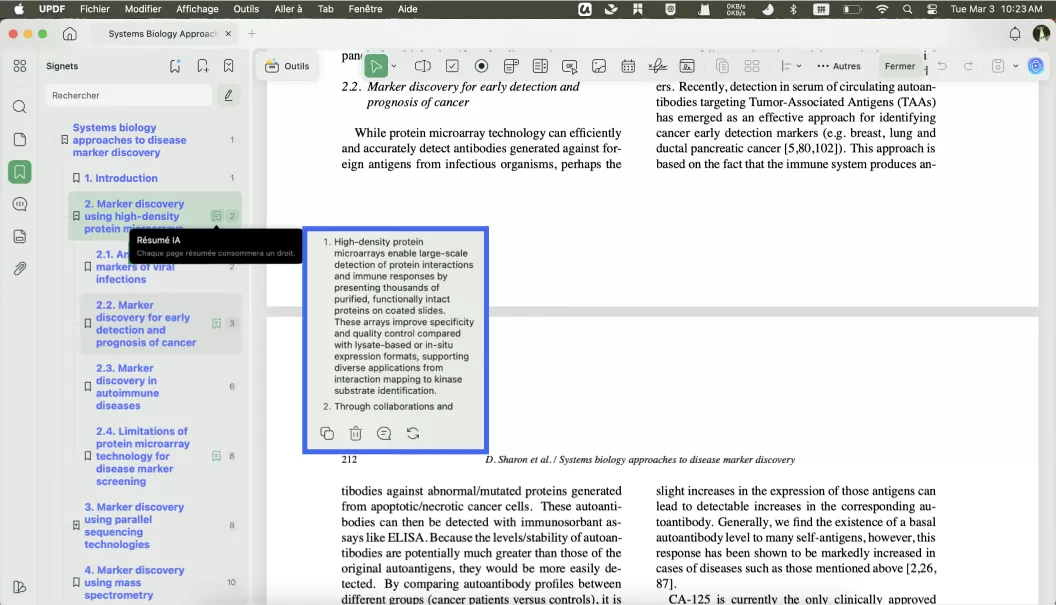The width and height of the screenshot is (1056, 605).
Task: Click the save icon in toolbar
Action: pos(998,66)
